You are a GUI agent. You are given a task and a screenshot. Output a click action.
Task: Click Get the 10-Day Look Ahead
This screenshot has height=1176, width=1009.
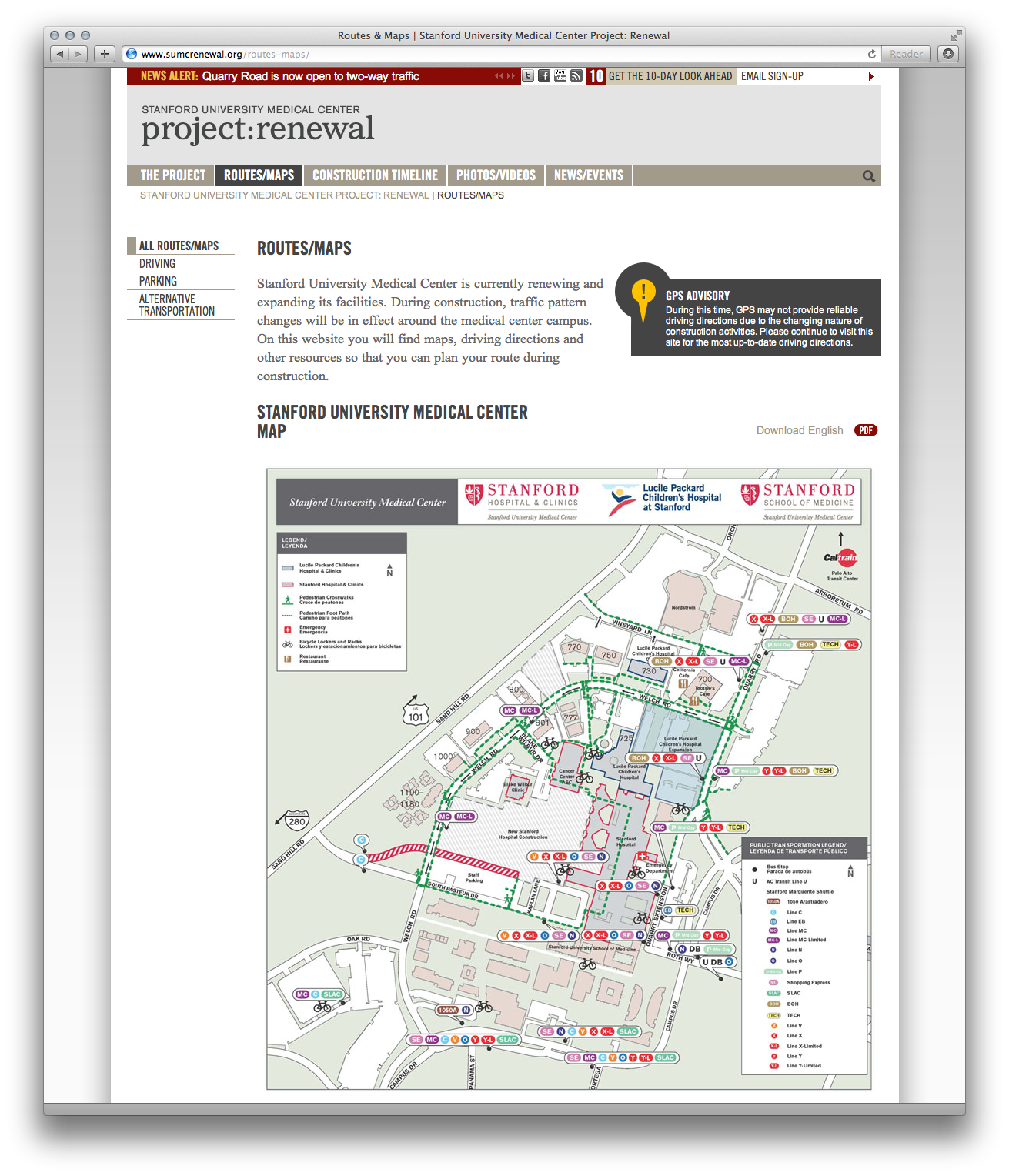[x=670, y=76]
